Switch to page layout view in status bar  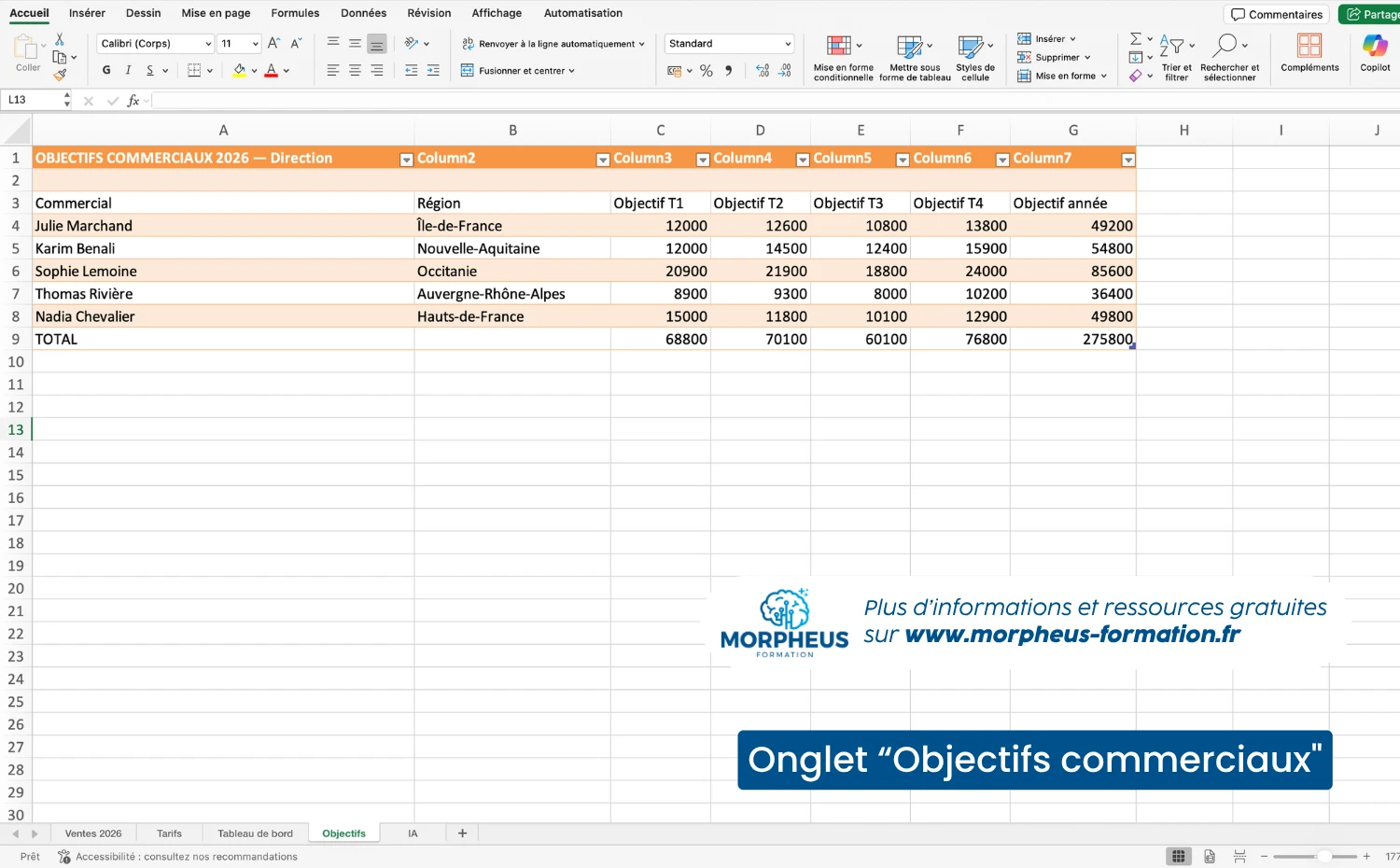tap(1209, 856)
